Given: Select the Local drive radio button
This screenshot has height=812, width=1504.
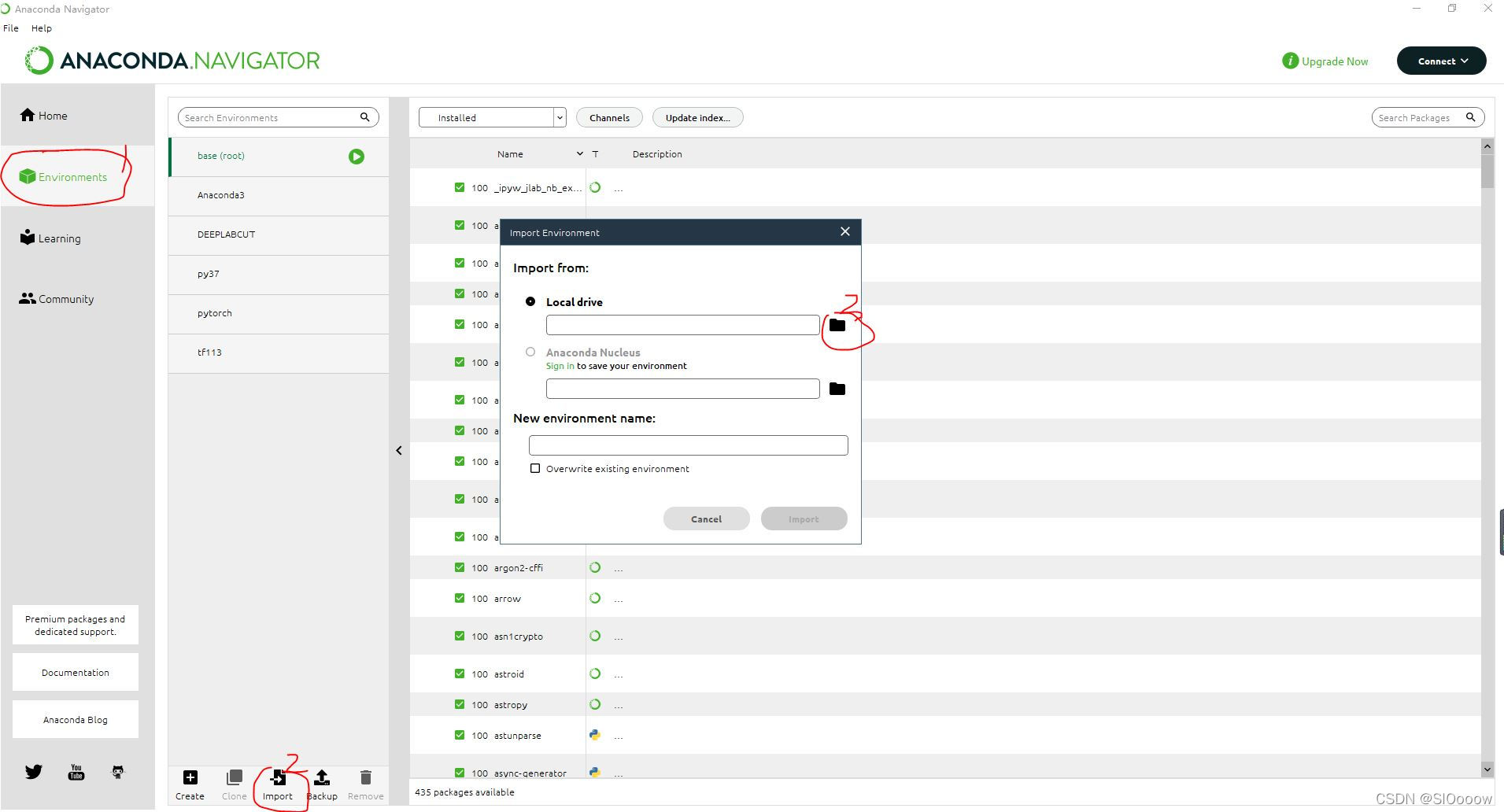Looking at the screenshot, I should click(x=530, y=301).
